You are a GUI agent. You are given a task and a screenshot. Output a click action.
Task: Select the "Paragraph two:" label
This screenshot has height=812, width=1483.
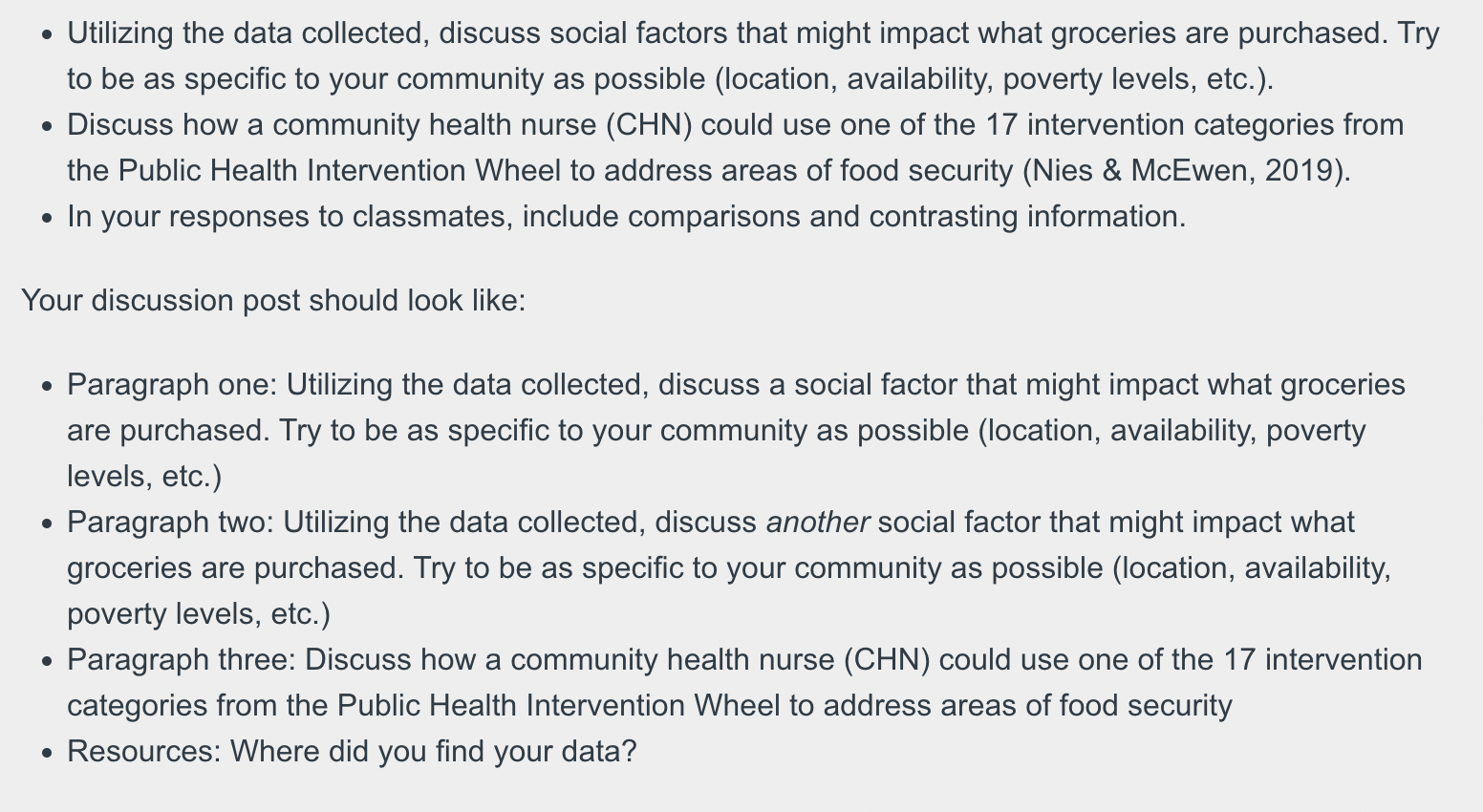(x=170, y=523)
